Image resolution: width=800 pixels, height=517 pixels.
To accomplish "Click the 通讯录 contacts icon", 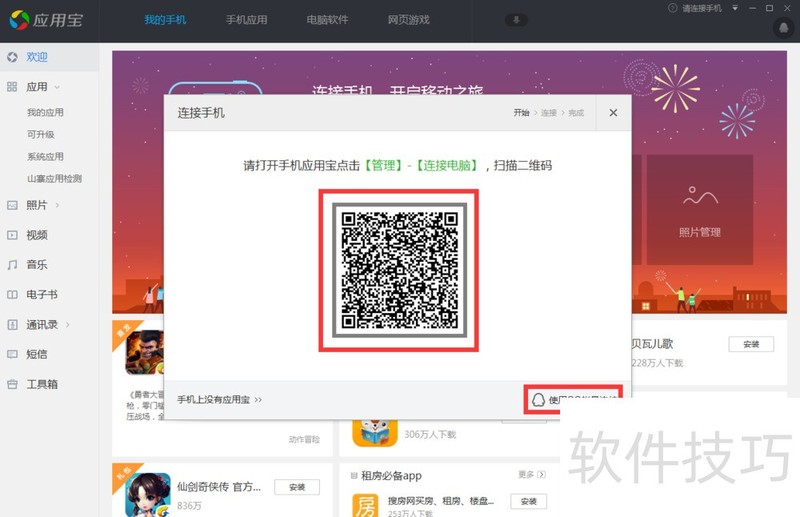I will point(12,324).
